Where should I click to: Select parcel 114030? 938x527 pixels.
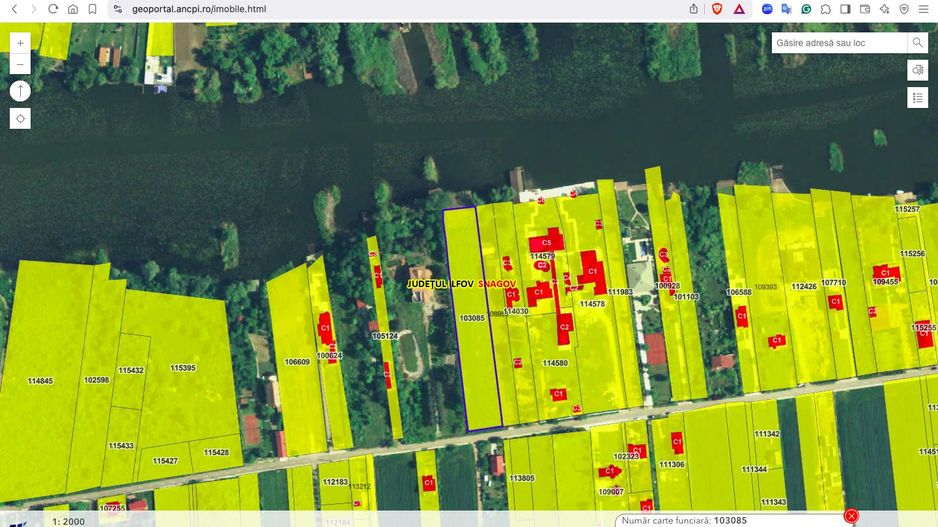(x=516, y=311)
